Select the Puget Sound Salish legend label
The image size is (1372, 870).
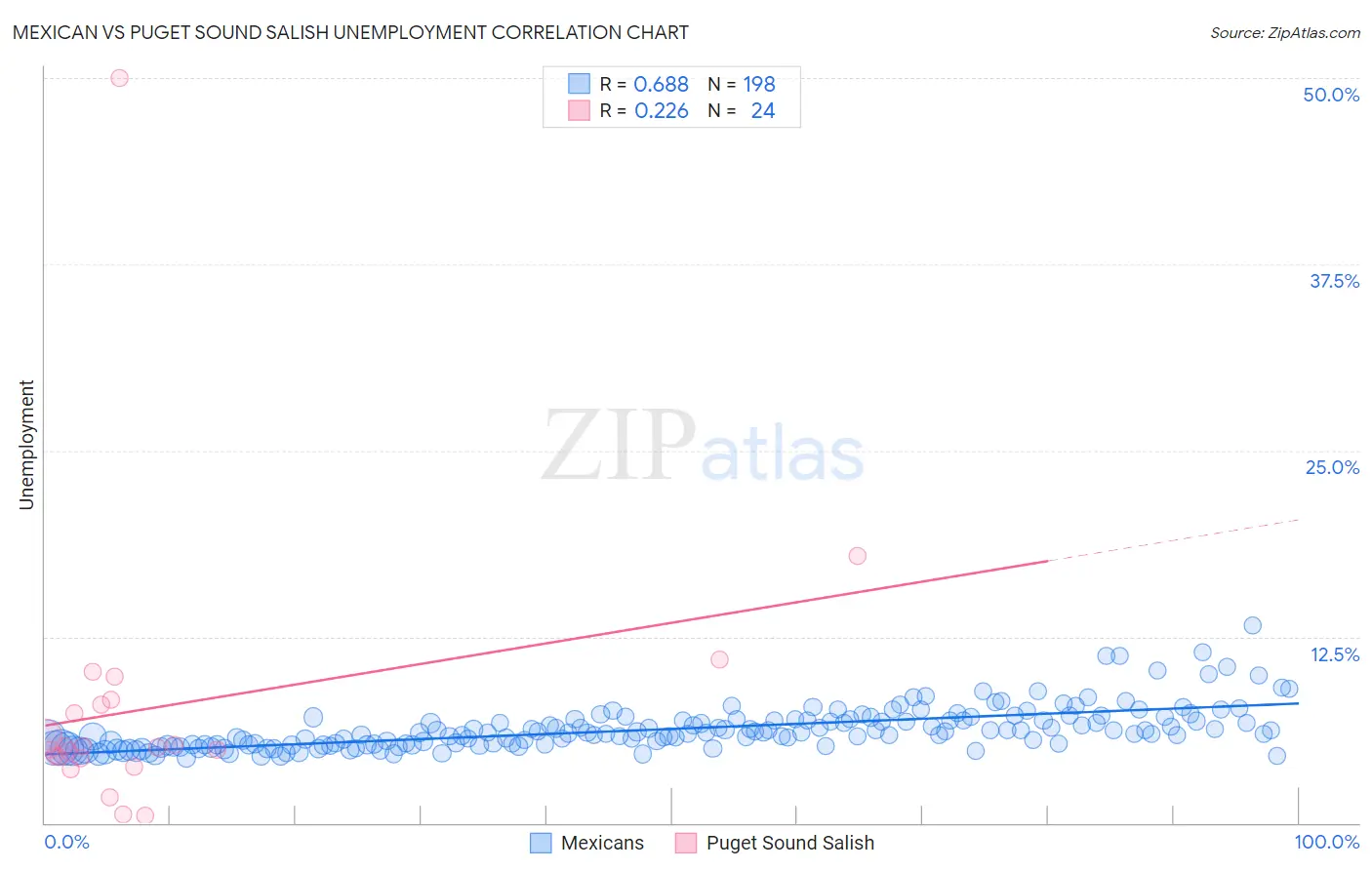pos(790,843)
